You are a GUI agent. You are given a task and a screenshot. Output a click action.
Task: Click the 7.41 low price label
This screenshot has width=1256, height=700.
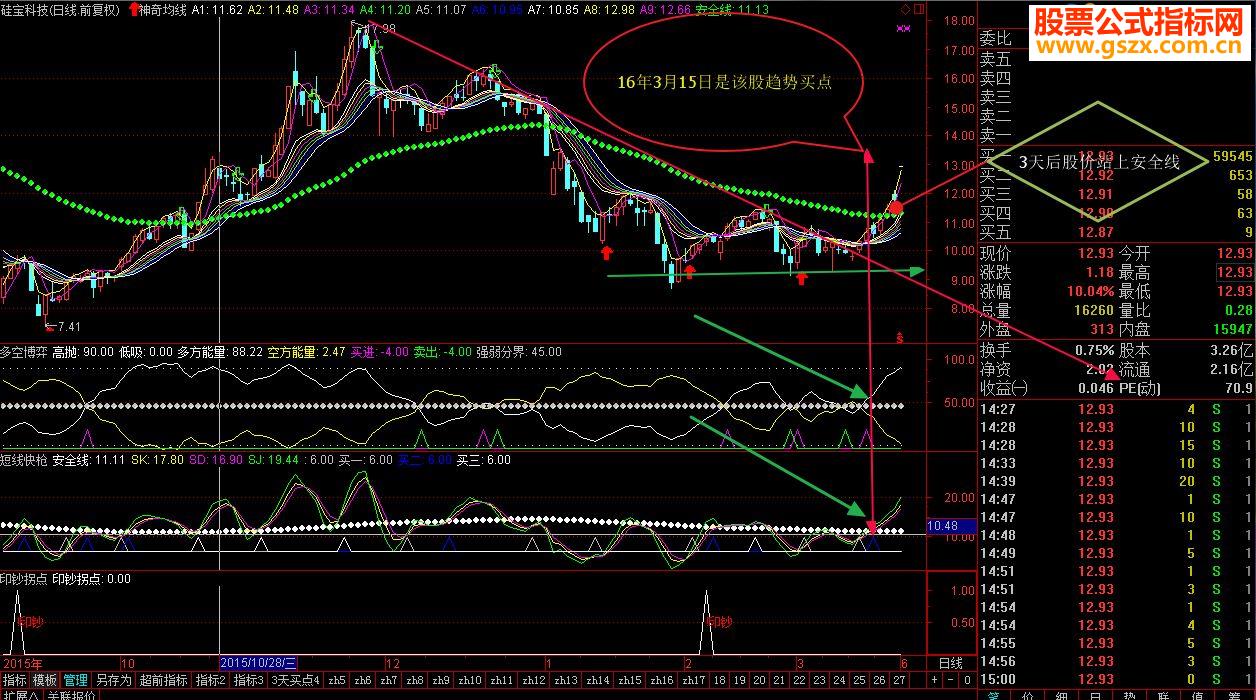pyautogui.click(x=68, y=327)
